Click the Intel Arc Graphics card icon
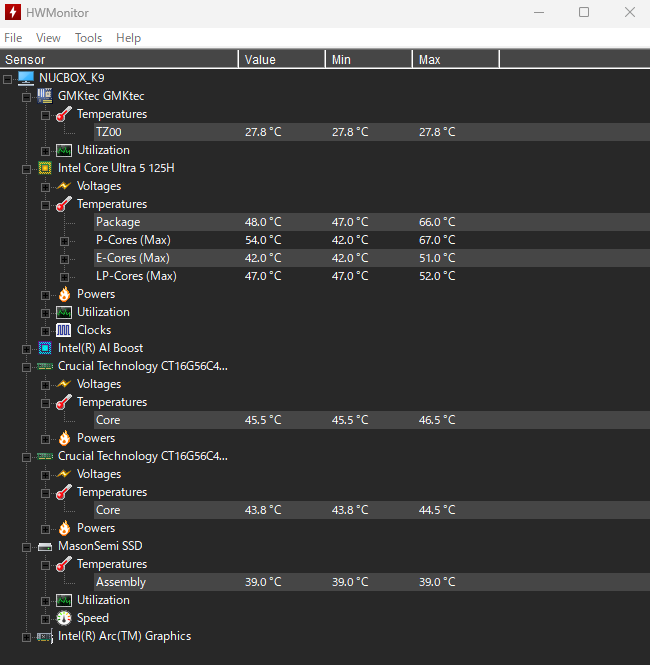Screen dimensions: 650x665 pos(45,636)
